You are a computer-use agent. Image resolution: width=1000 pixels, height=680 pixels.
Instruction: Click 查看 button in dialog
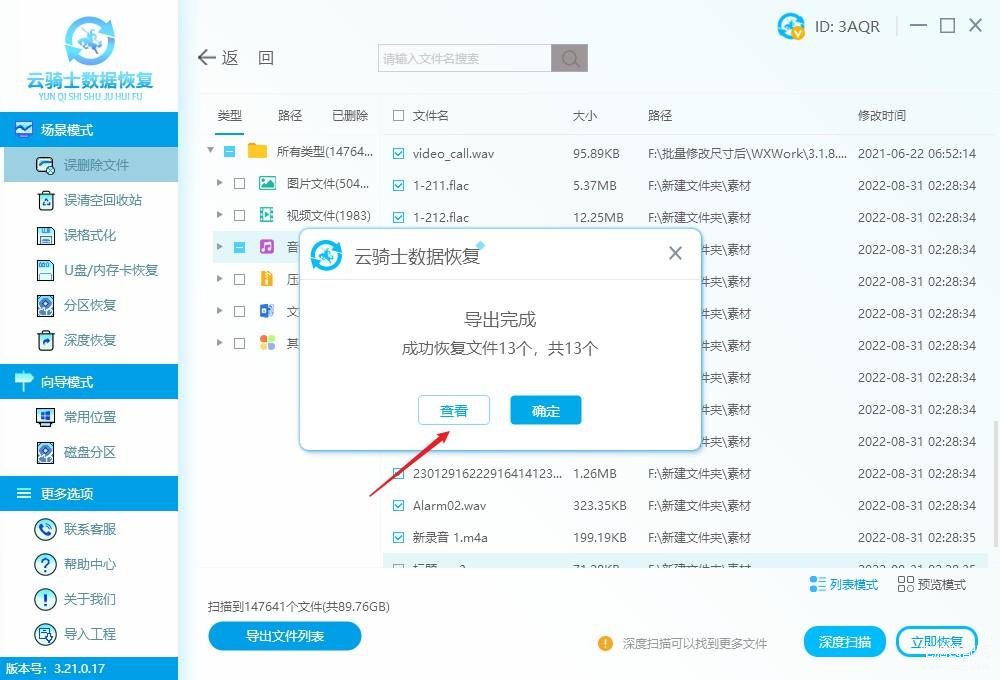453,410
